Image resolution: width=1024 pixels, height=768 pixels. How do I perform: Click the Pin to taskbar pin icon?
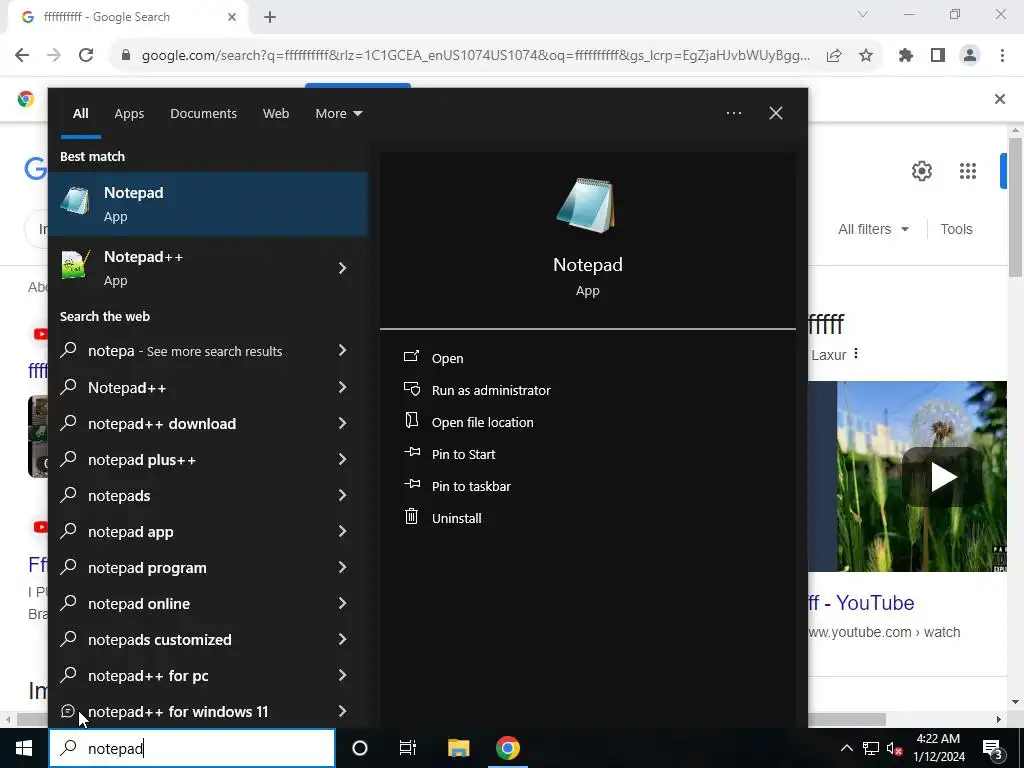click(x=412, y=484)
